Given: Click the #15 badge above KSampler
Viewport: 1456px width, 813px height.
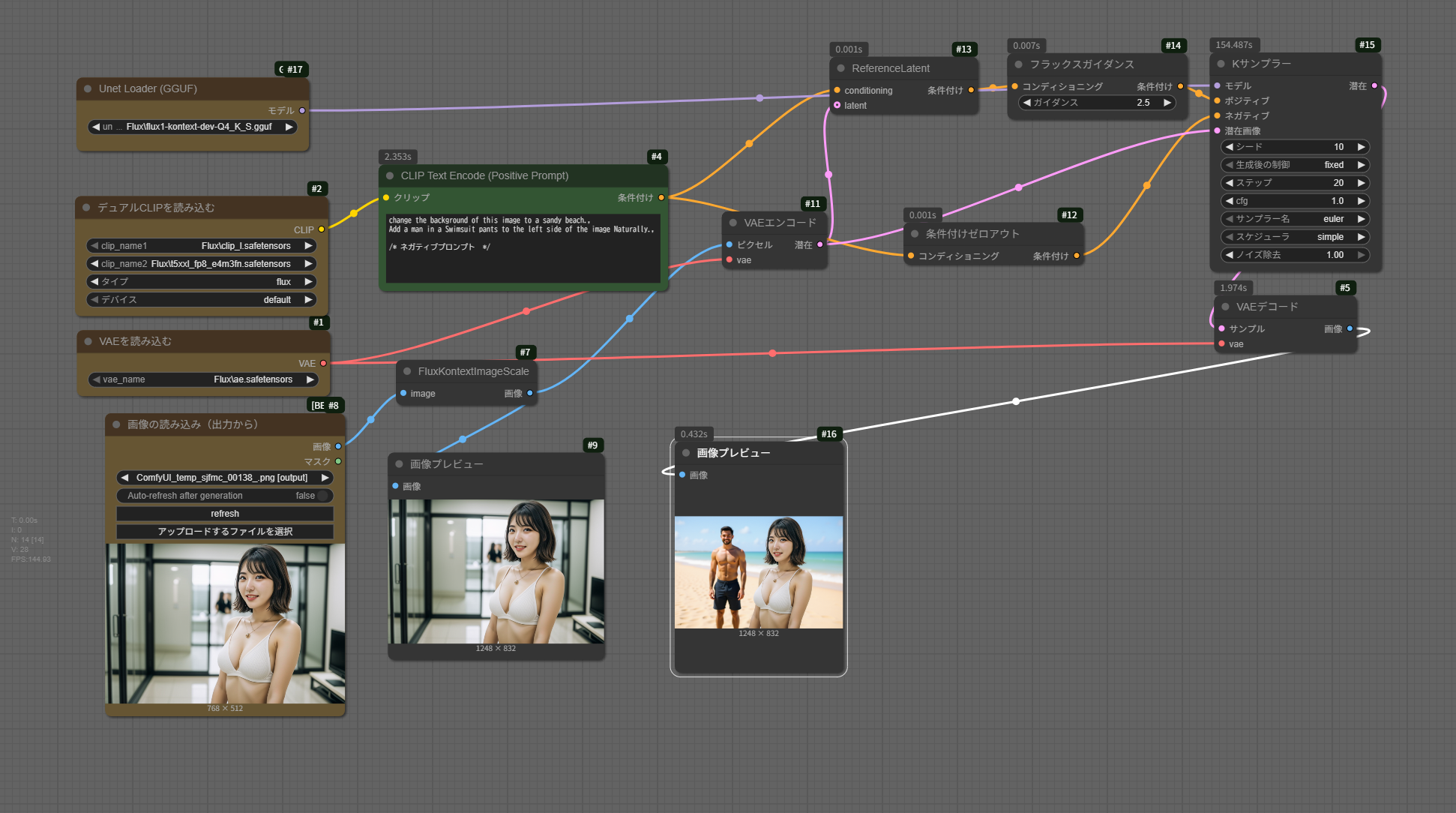Looking at the screenshot, I should click(1367, 45).
